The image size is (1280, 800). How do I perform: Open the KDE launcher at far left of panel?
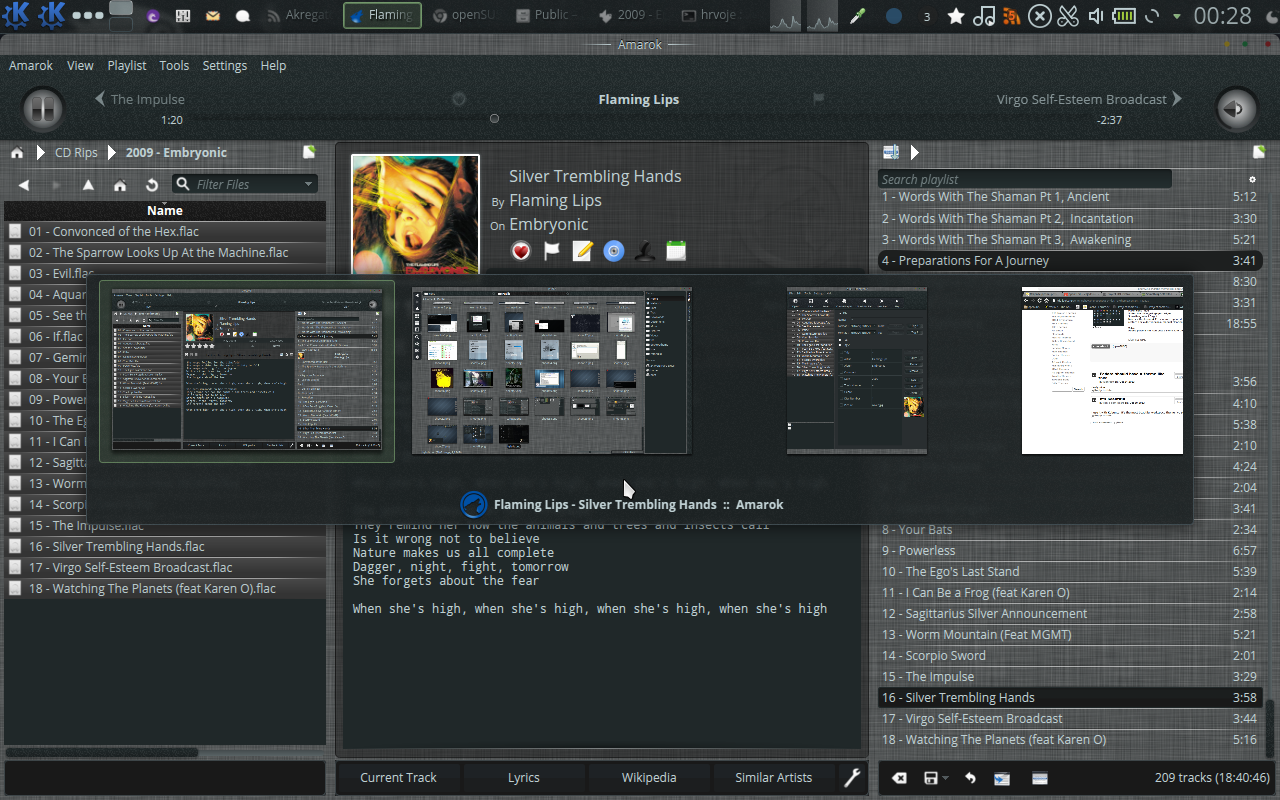pyautogui.click(x=17, y=15)
